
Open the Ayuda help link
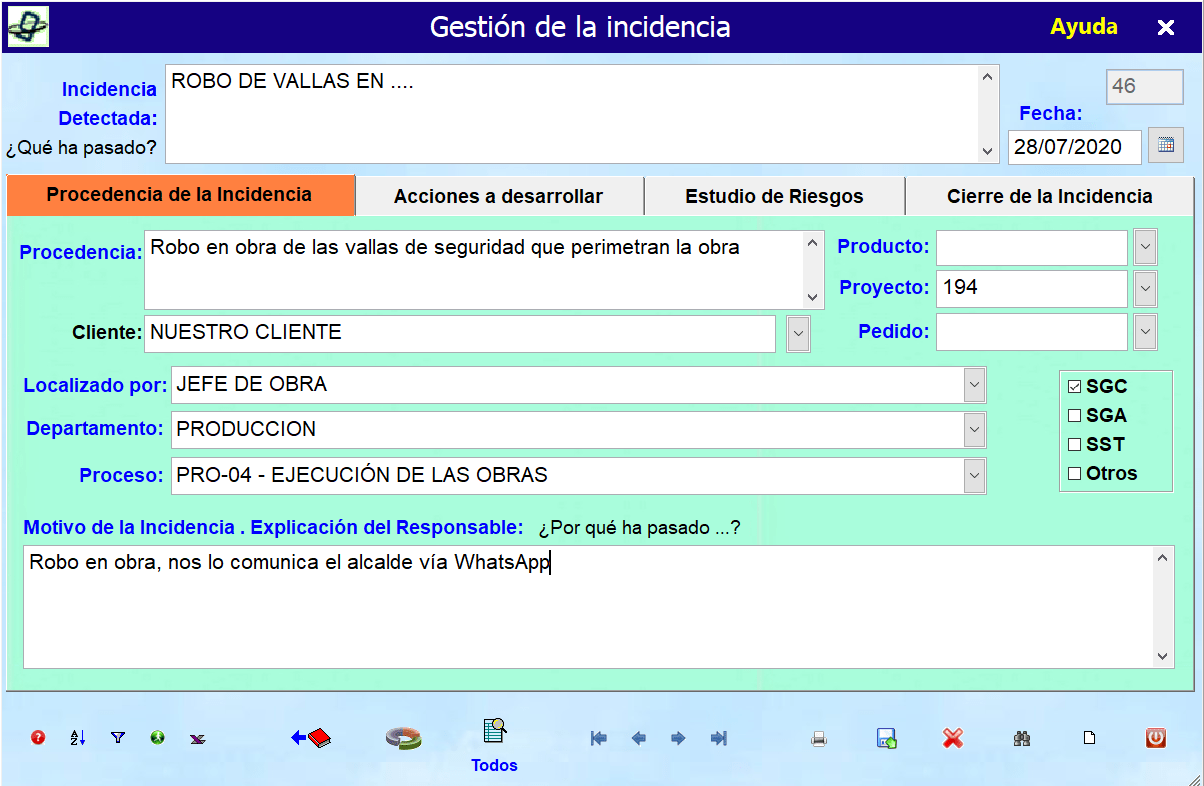click(1084, 27)
